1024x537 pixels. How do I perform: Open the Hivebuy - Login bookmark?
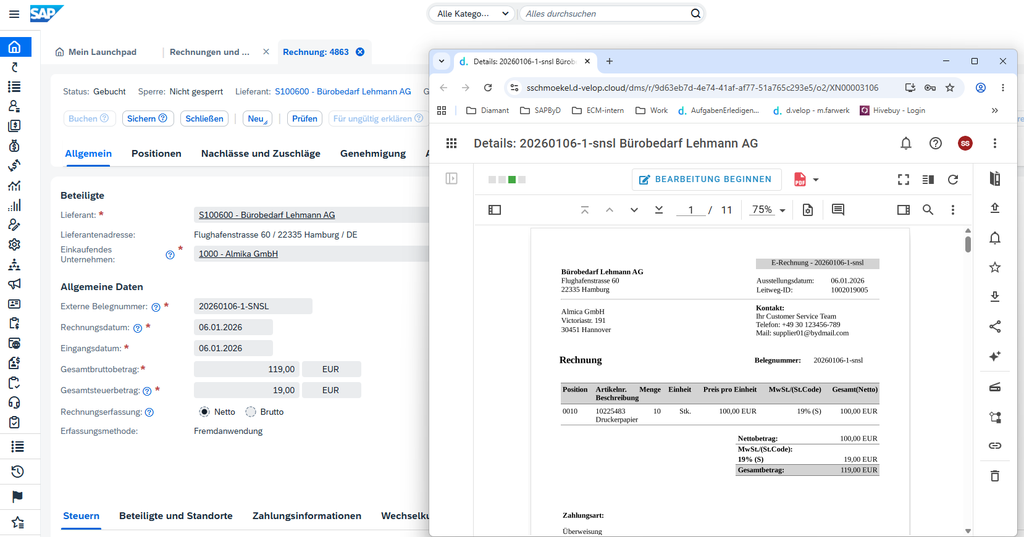point(892,110)
